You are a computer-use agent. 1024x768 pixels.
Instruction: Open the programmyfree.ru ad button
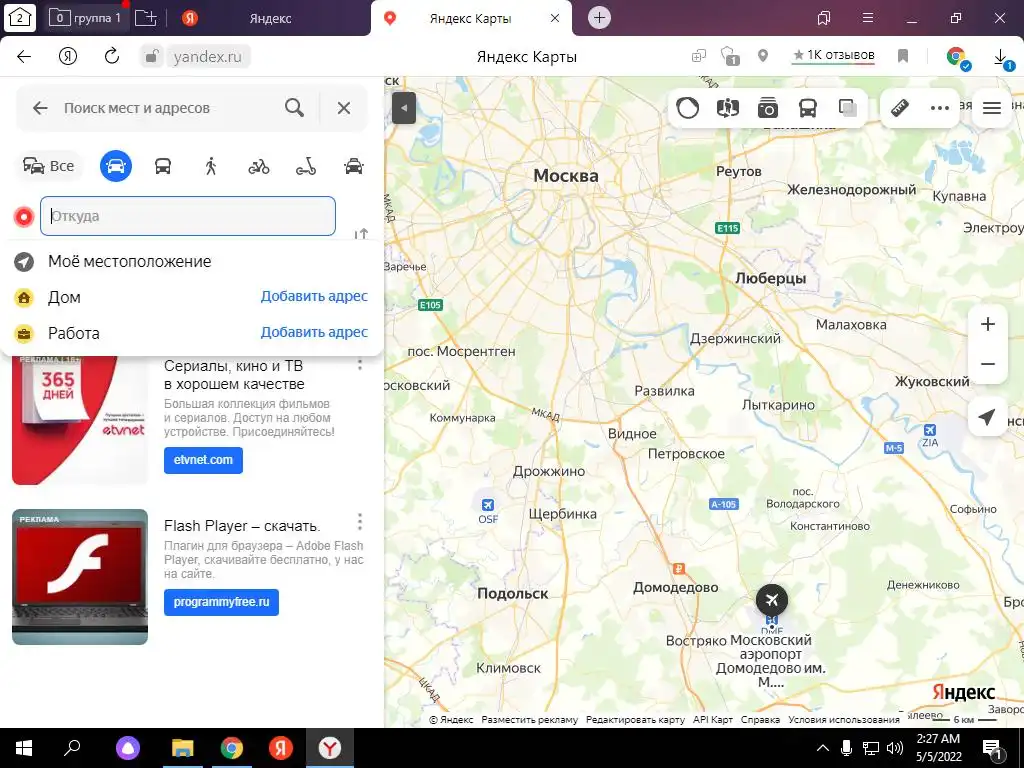[221, 602]
